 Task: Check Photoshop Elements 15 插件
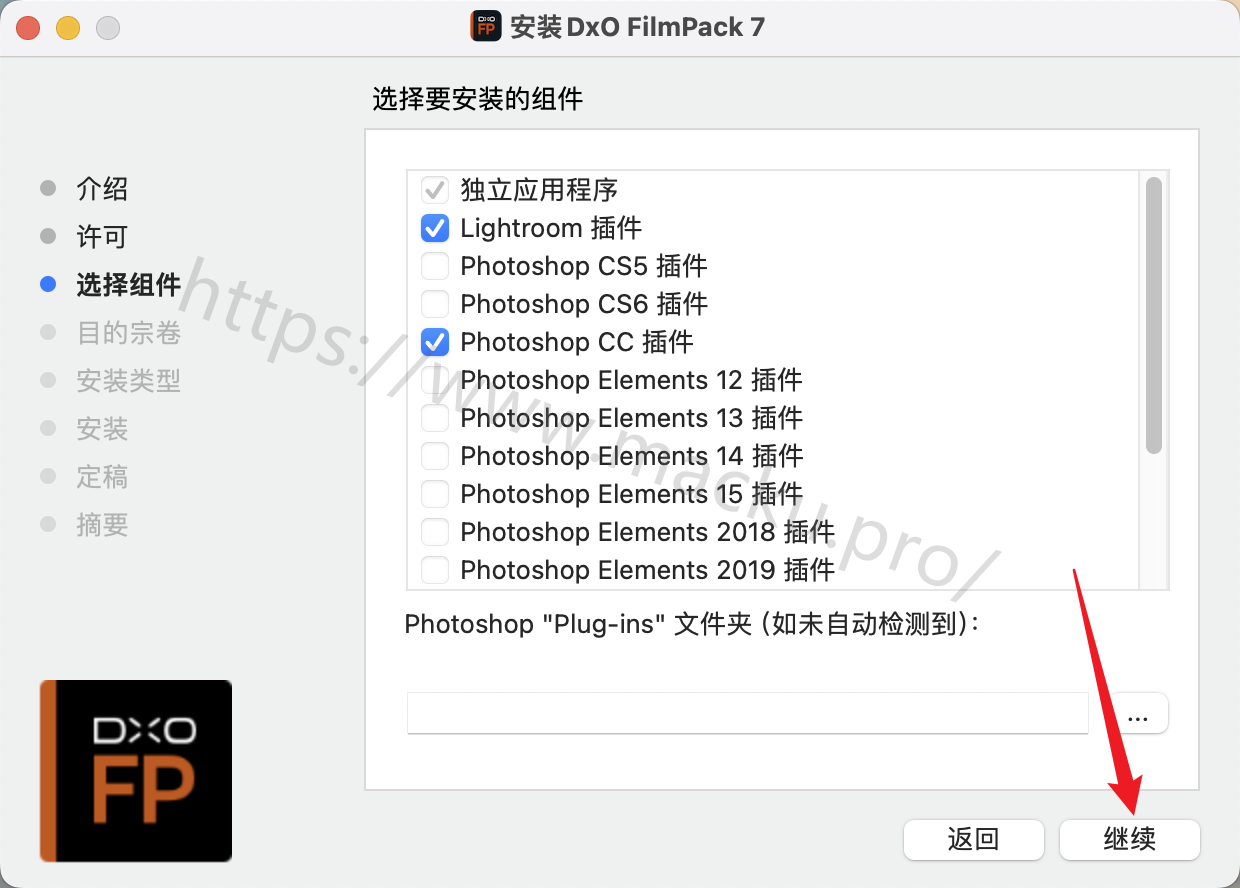click(435, 494)
